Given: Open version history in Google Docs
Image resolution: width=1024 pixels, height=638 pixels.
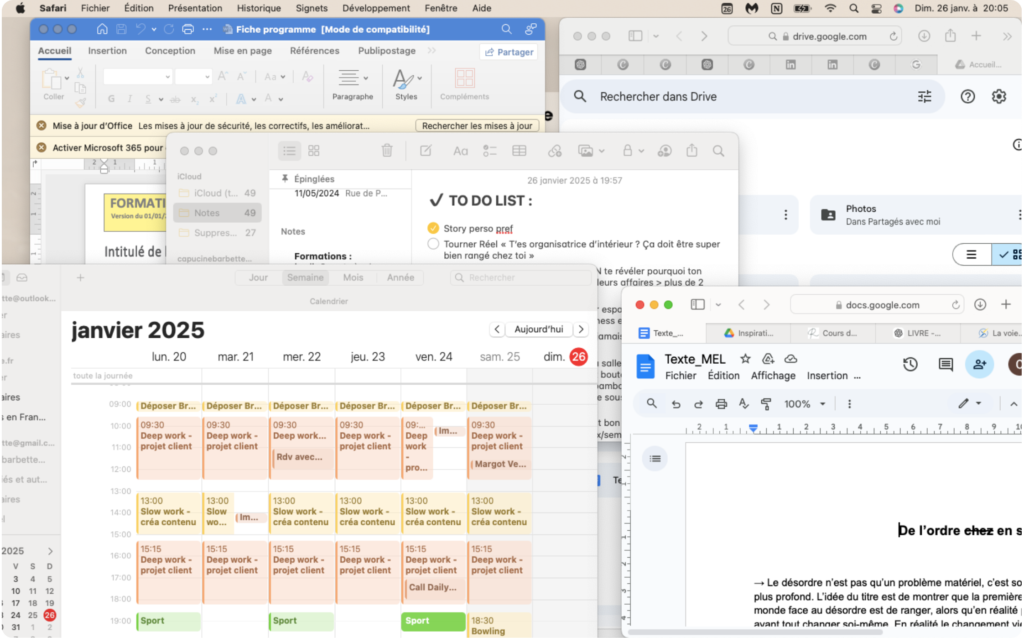Looking at the screenshot, I should pyautogui.click(x=910, y=365).
